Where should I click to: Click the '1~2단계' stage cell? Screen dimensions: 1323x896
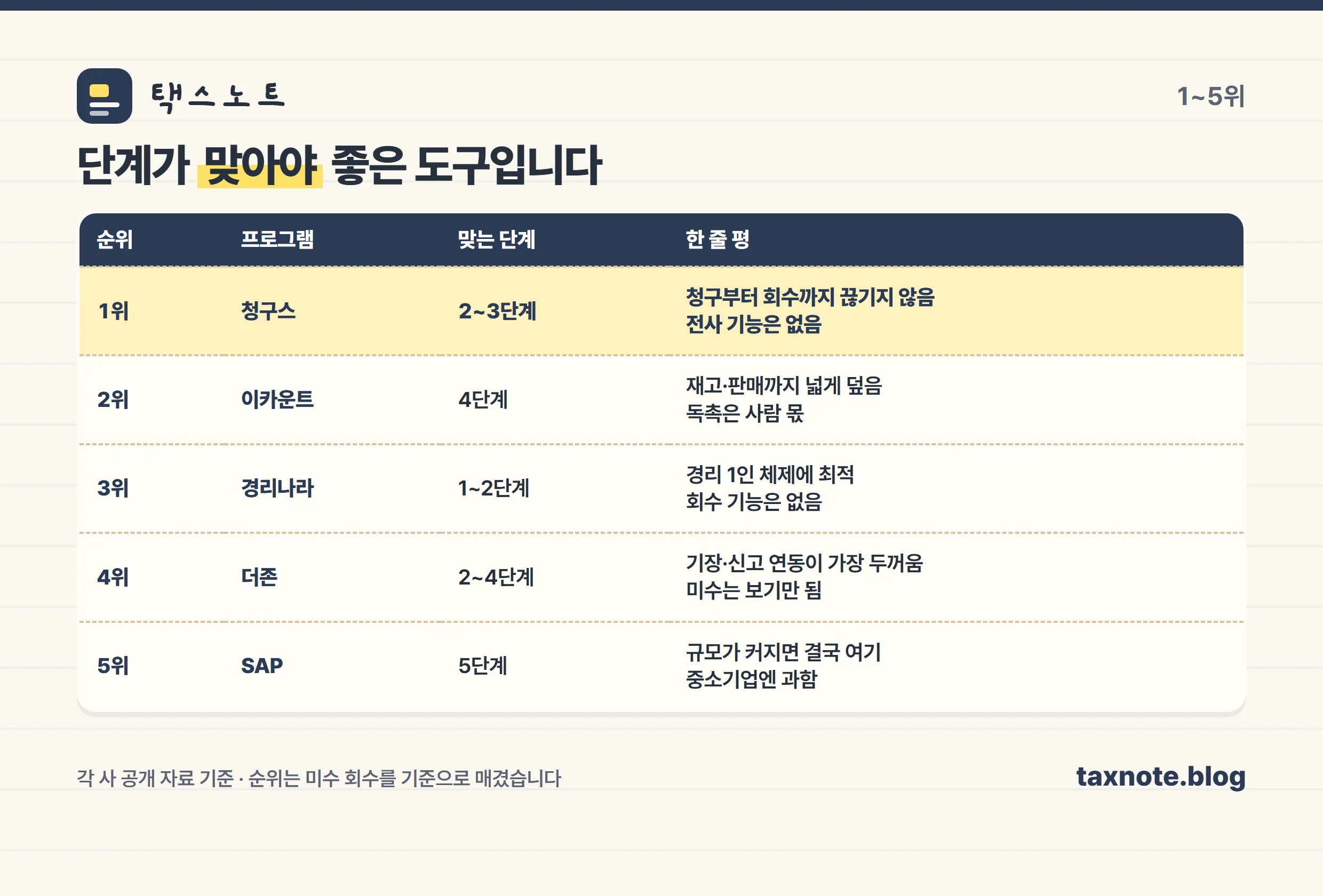point(493,489)
